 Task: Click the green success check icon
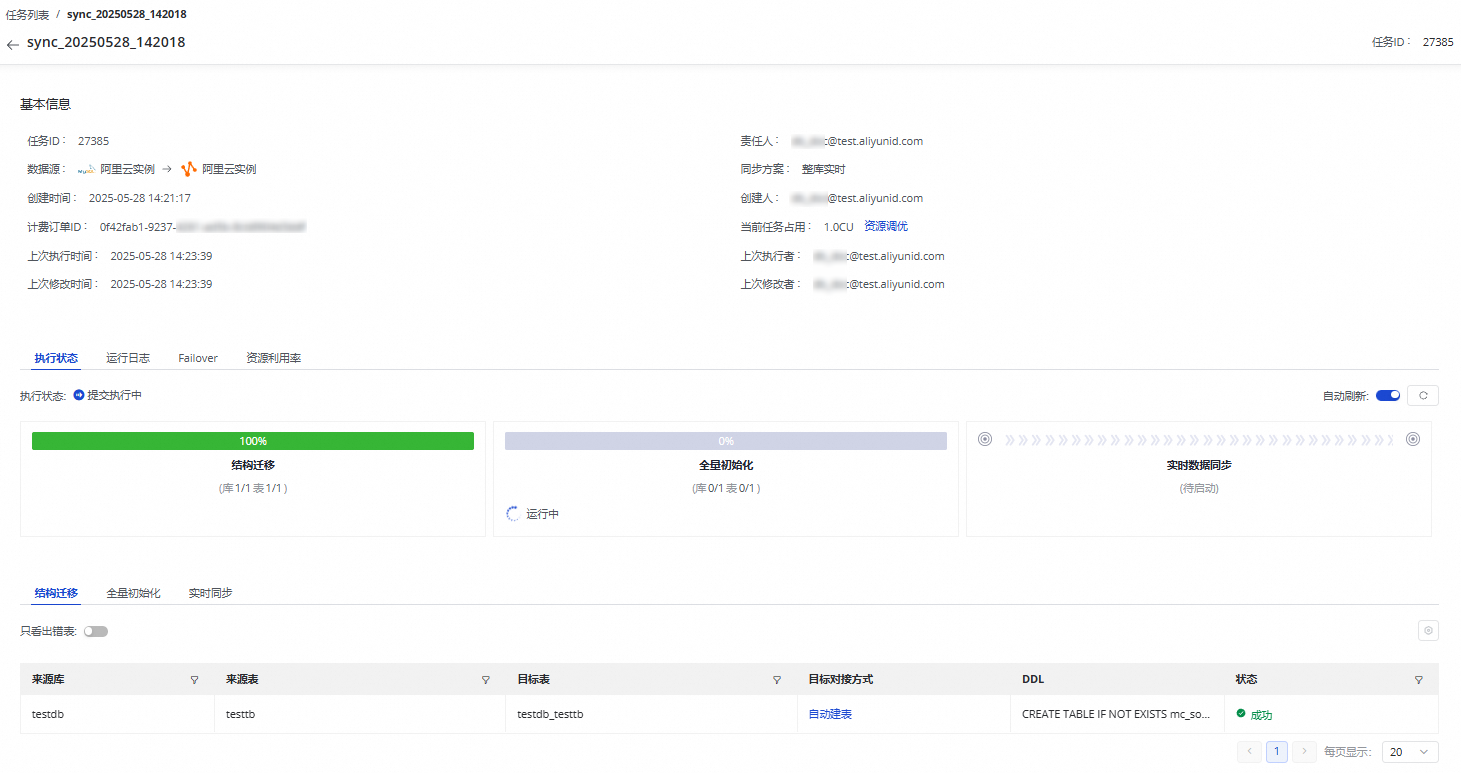[x=1241, y=714]
